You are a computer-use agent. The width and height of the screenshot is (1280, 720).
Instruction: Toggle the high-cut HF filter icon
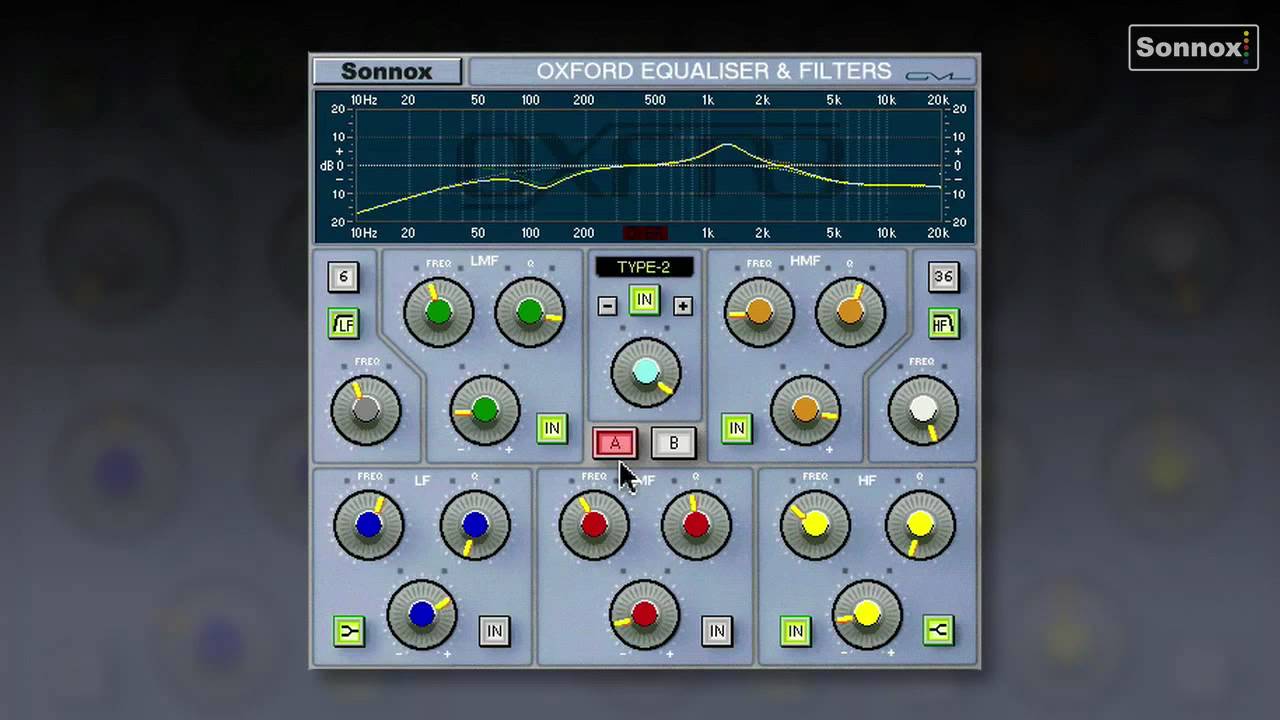tap(943, 323)
